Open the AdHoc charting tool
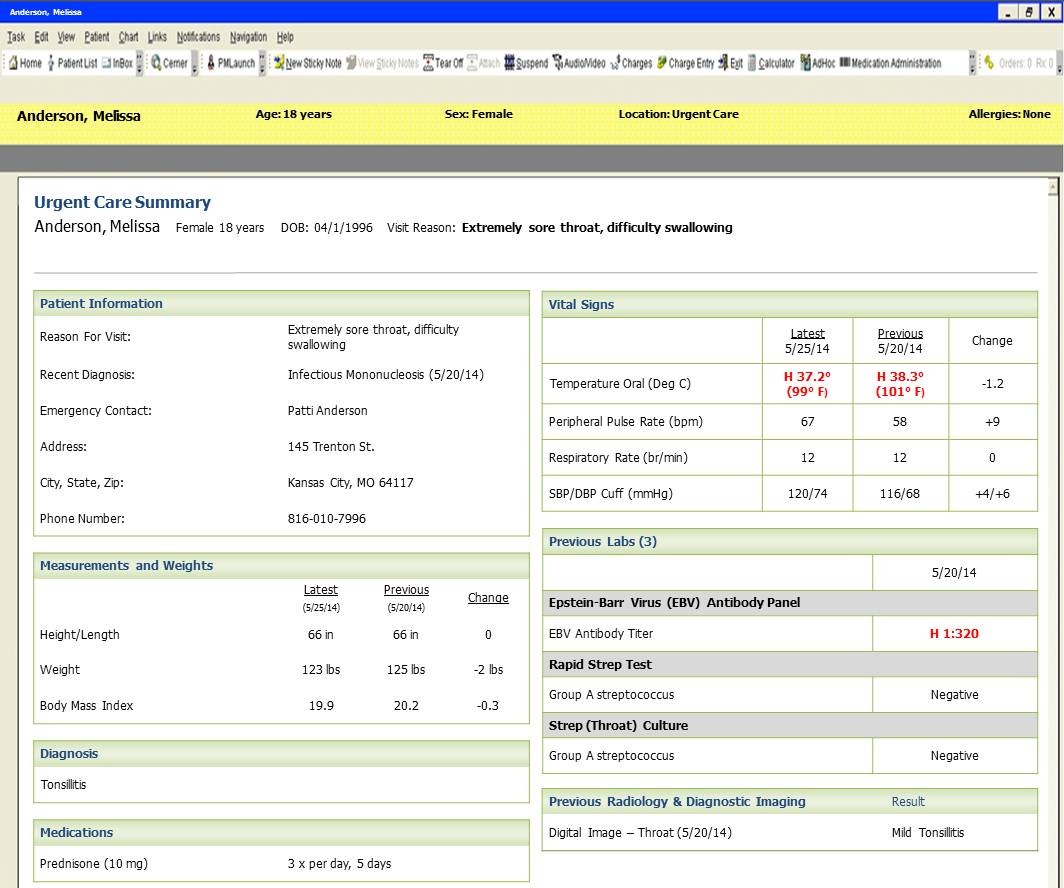Viewport: 1064px width, 888px height. click(x=817, y=63)
